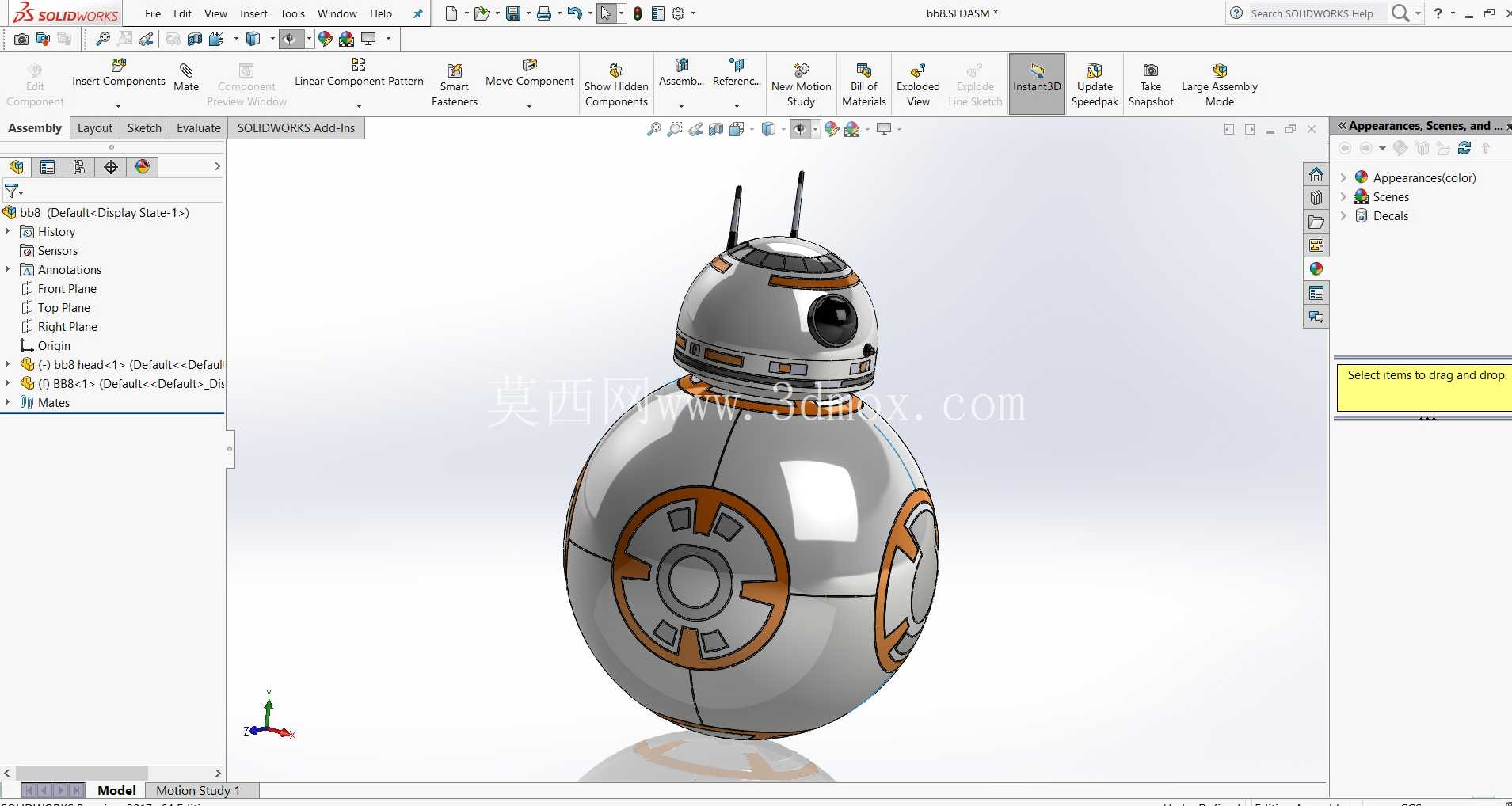Expand the bb8 head<1> component
This screenshot has width=1512, height=806.
[8, 364]
